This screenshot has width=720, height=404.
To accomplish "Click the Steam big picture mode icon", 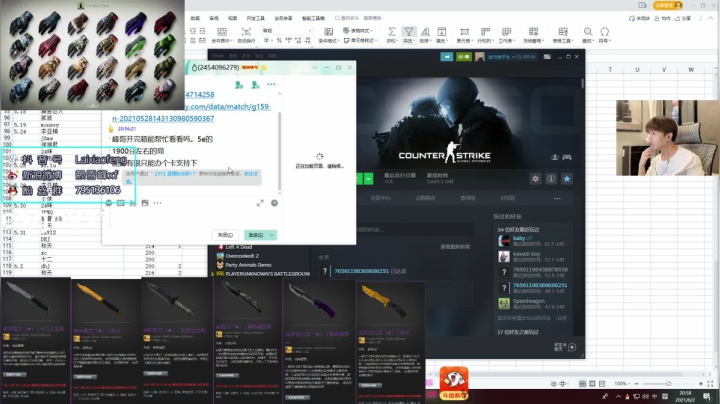I will (x=547, y=56).
